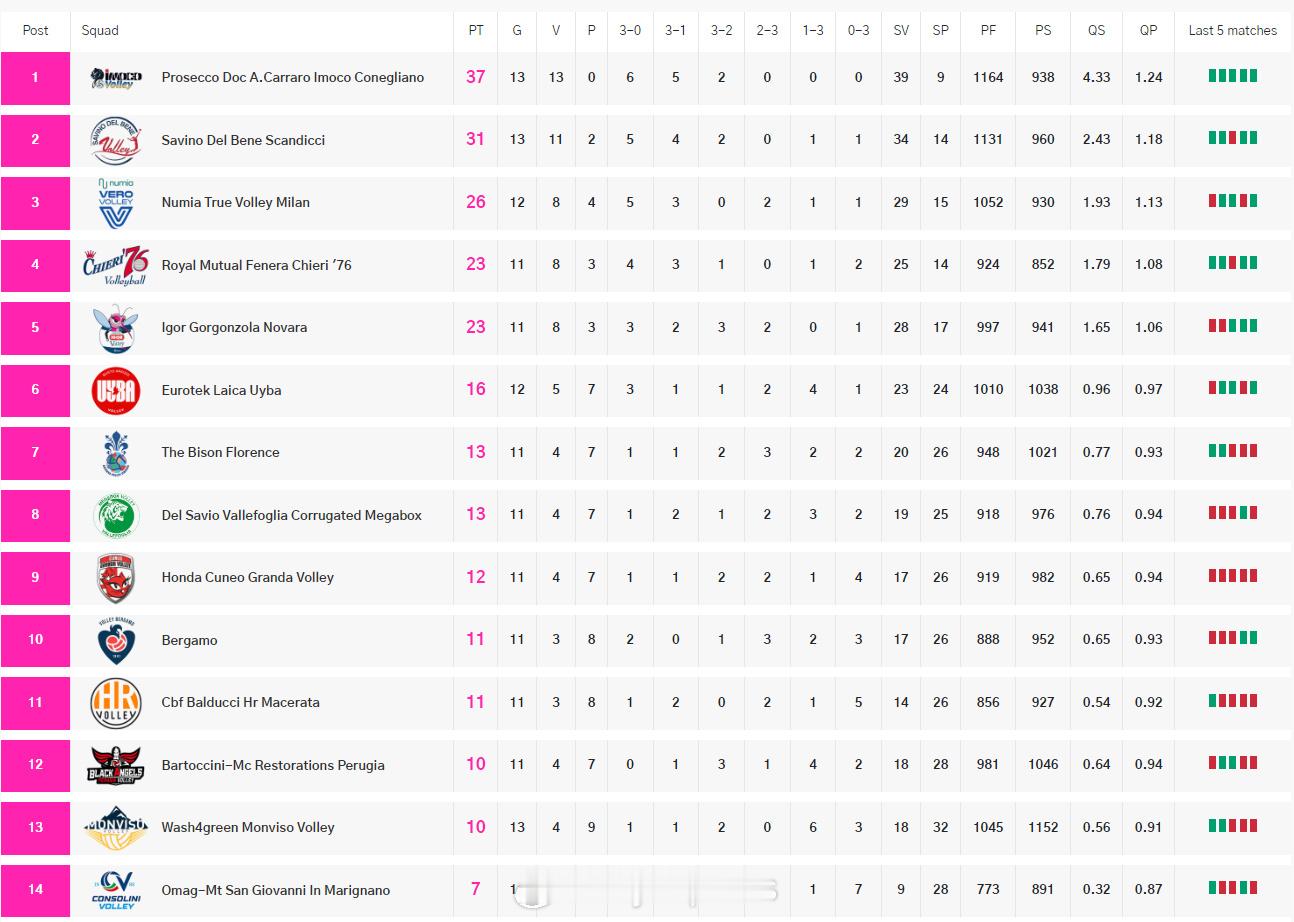Viewport: 1294px width, 922px height.
Task: Click The Bison Florence team name
Action: pyautogui.click(x=220, y=453)
